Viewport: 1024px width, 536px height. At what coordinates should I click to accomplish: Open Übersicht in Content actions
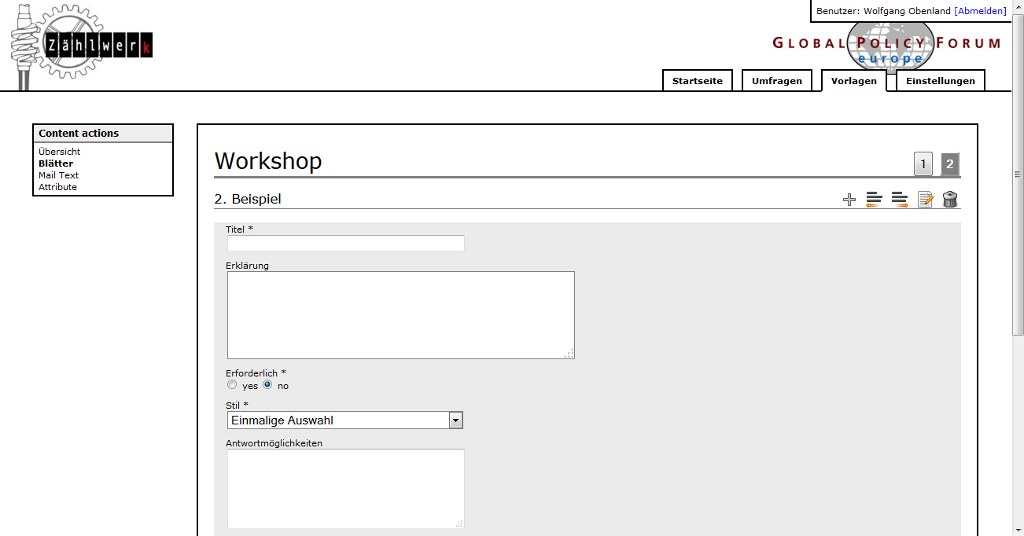click(x=59, y=152)
